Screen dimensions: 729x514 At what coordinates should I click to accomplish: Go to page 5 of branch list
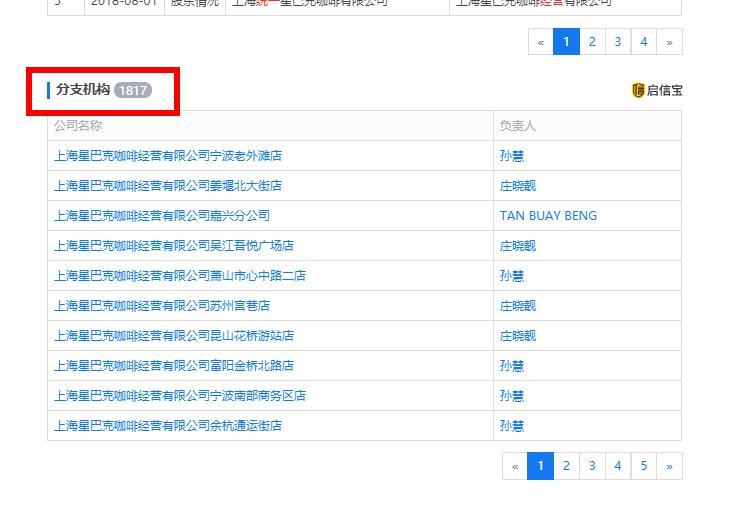click(644, 466)
